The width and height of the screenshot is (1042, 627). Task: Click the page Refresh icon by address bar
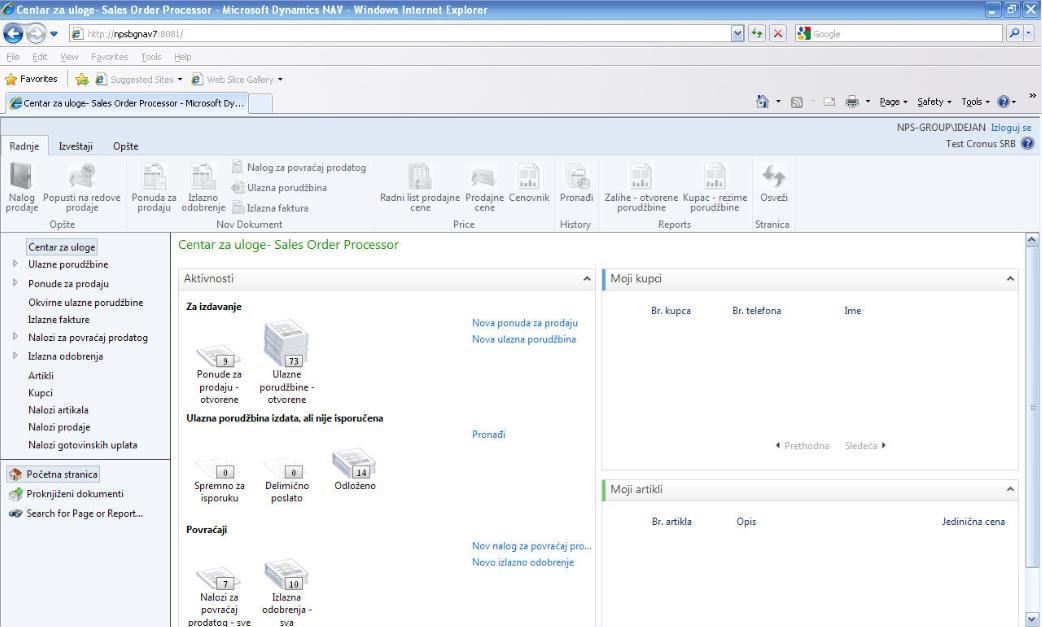click(x=757, y=33)
